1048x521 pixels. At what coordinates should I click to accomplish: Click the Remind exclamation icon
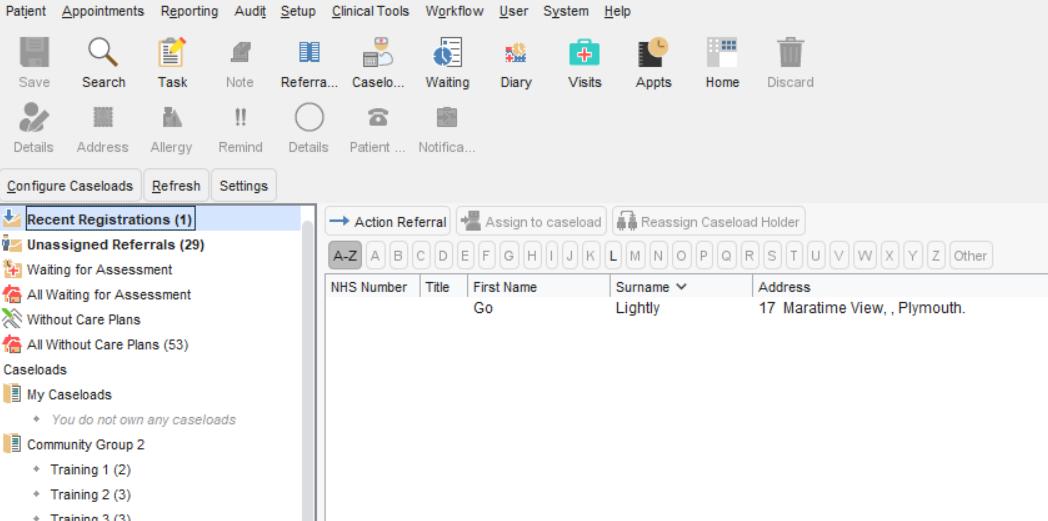tap(241, 118)
